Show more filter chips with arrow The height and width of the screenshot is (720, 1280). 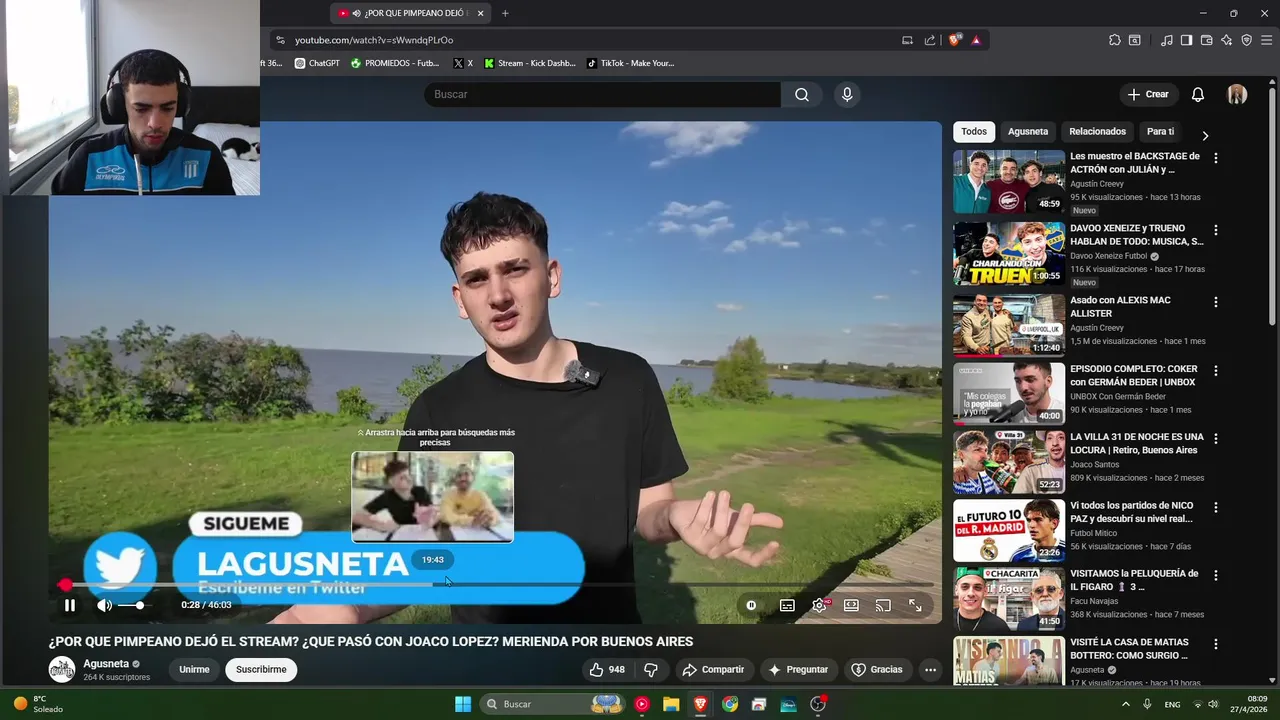(x=1205, y=135)
